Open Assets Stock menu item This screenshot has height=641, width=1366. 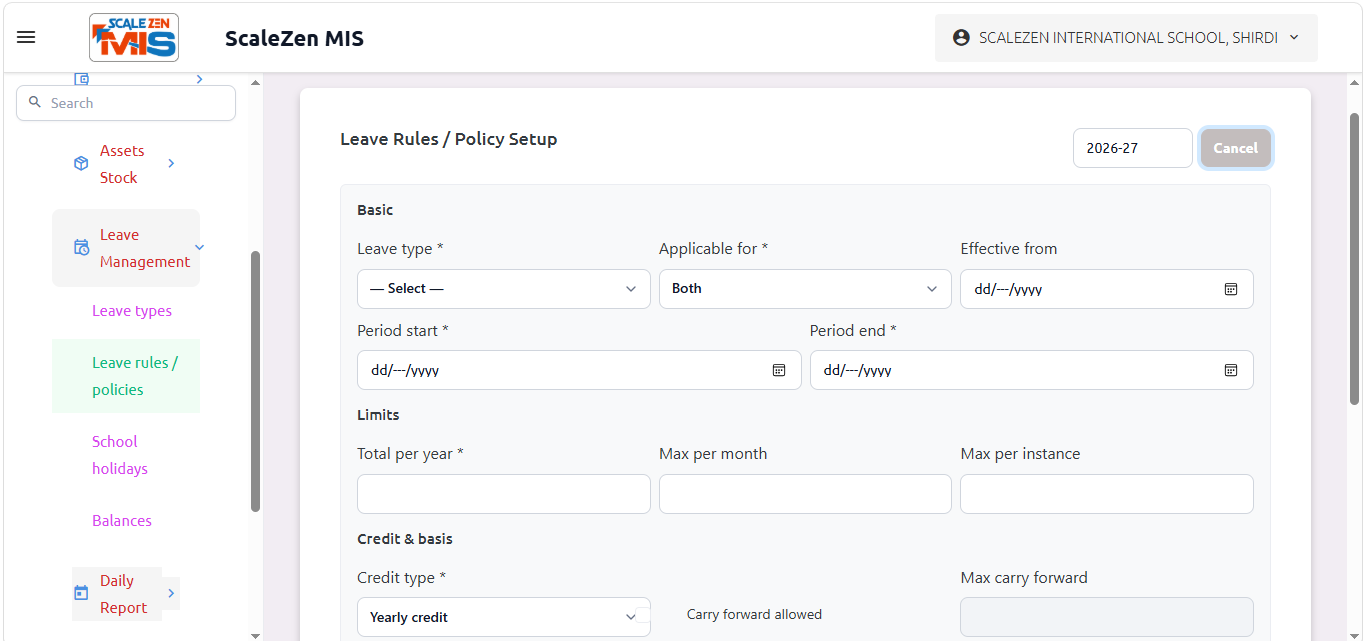click(x=122, y=164)
